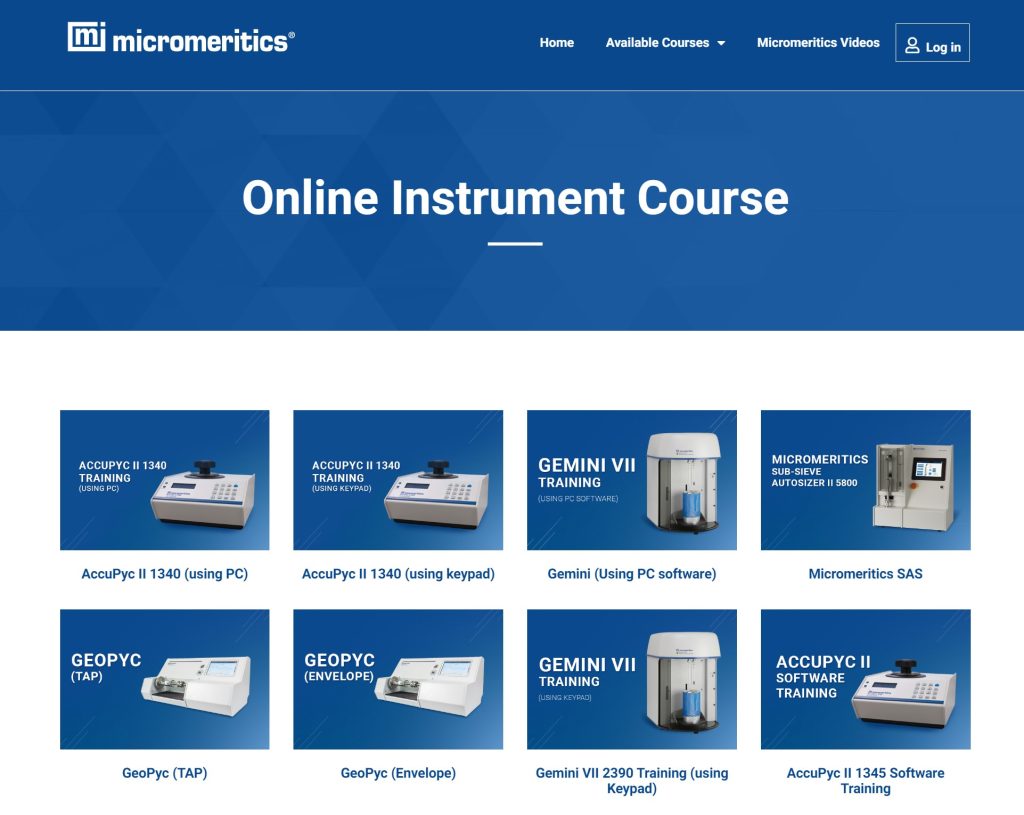Open AccuPyc II 1345 Software Training link

(865, 780)
